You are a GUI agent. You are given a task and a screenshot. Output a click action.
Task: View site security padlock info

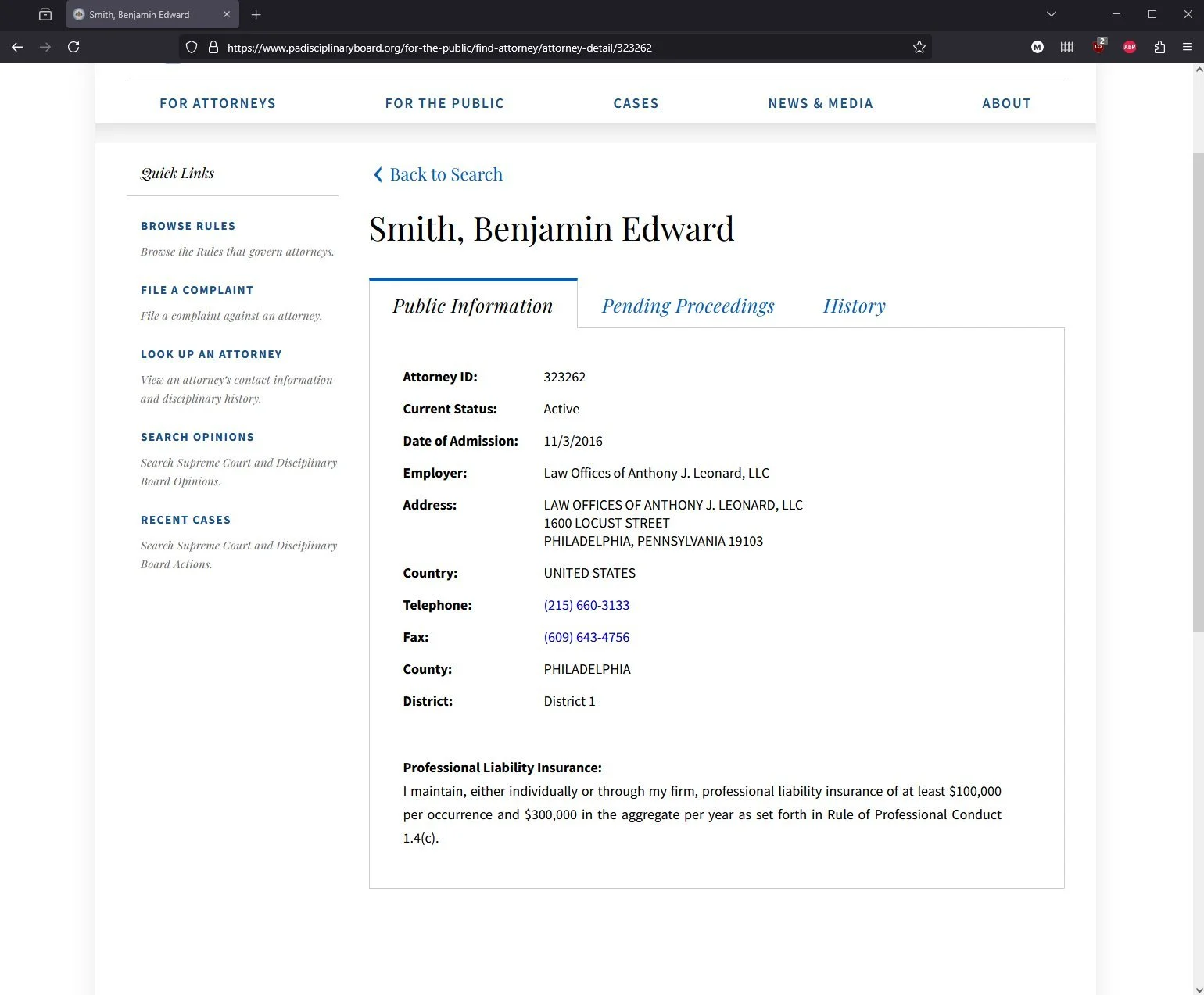213,47
